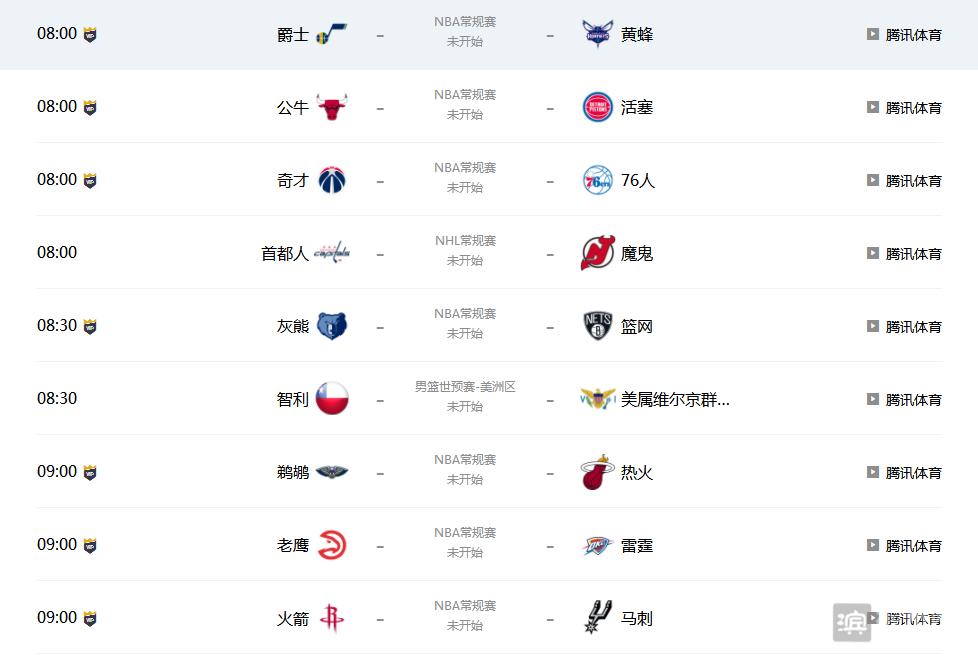Click the 鹈鹕 team name
The width and height of the screenshot is (978, 662).
293,472
